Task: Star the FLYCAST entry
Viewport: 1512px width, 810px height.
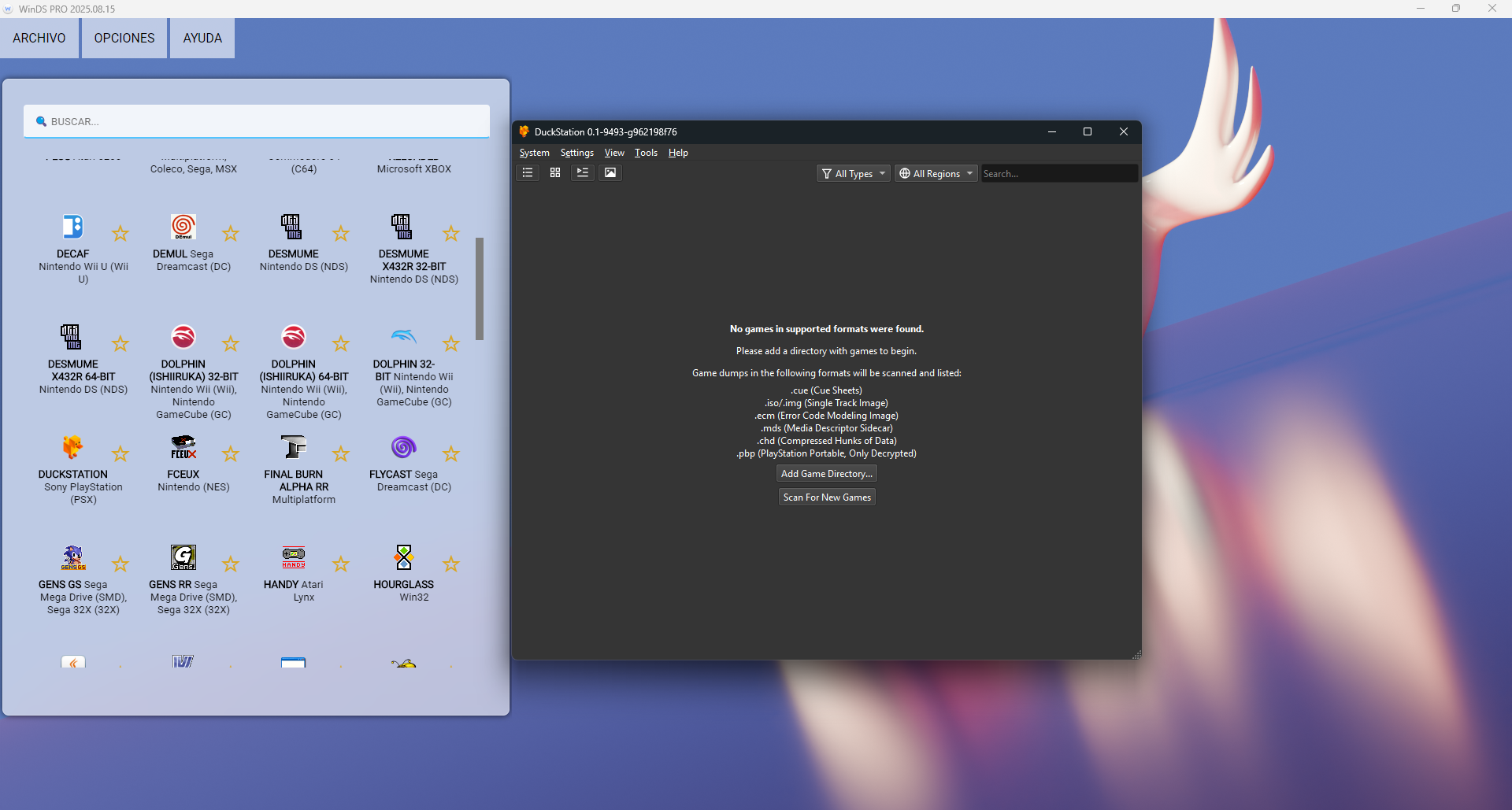Action: pyautogui.click(x=450, y=453)
